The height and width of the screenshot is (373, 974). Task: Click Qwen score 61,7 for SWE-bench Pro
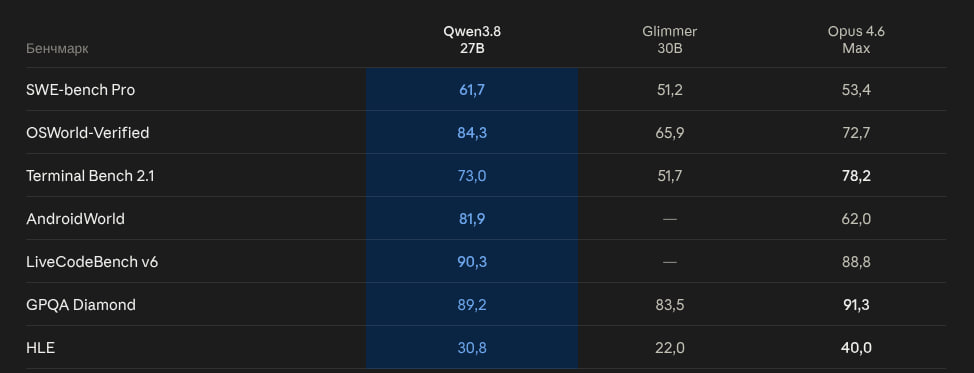pyautogui.click(x=472, y=90)
